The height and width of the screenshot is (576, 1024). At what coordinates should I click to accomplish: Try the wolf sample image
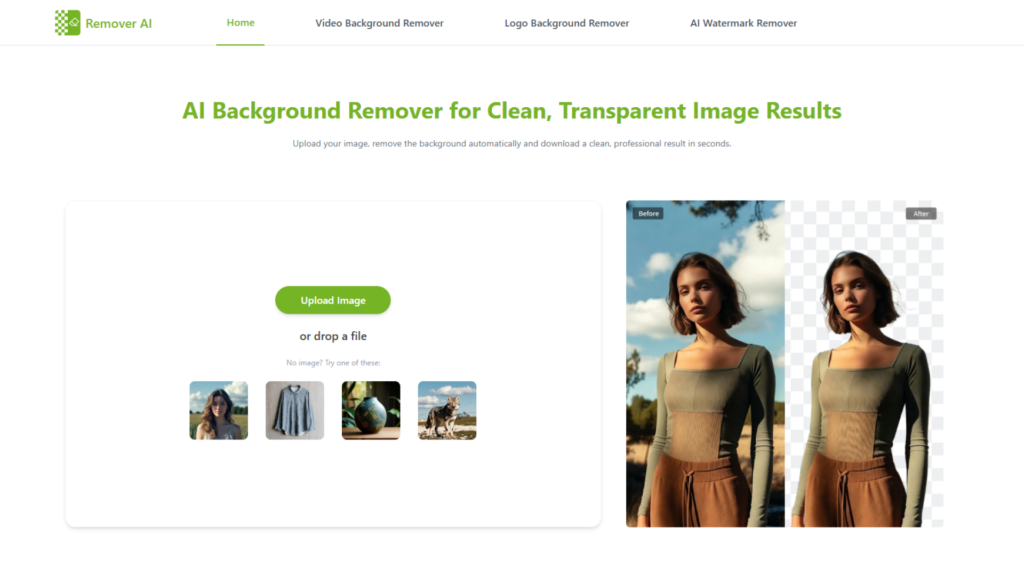[447, 410]
